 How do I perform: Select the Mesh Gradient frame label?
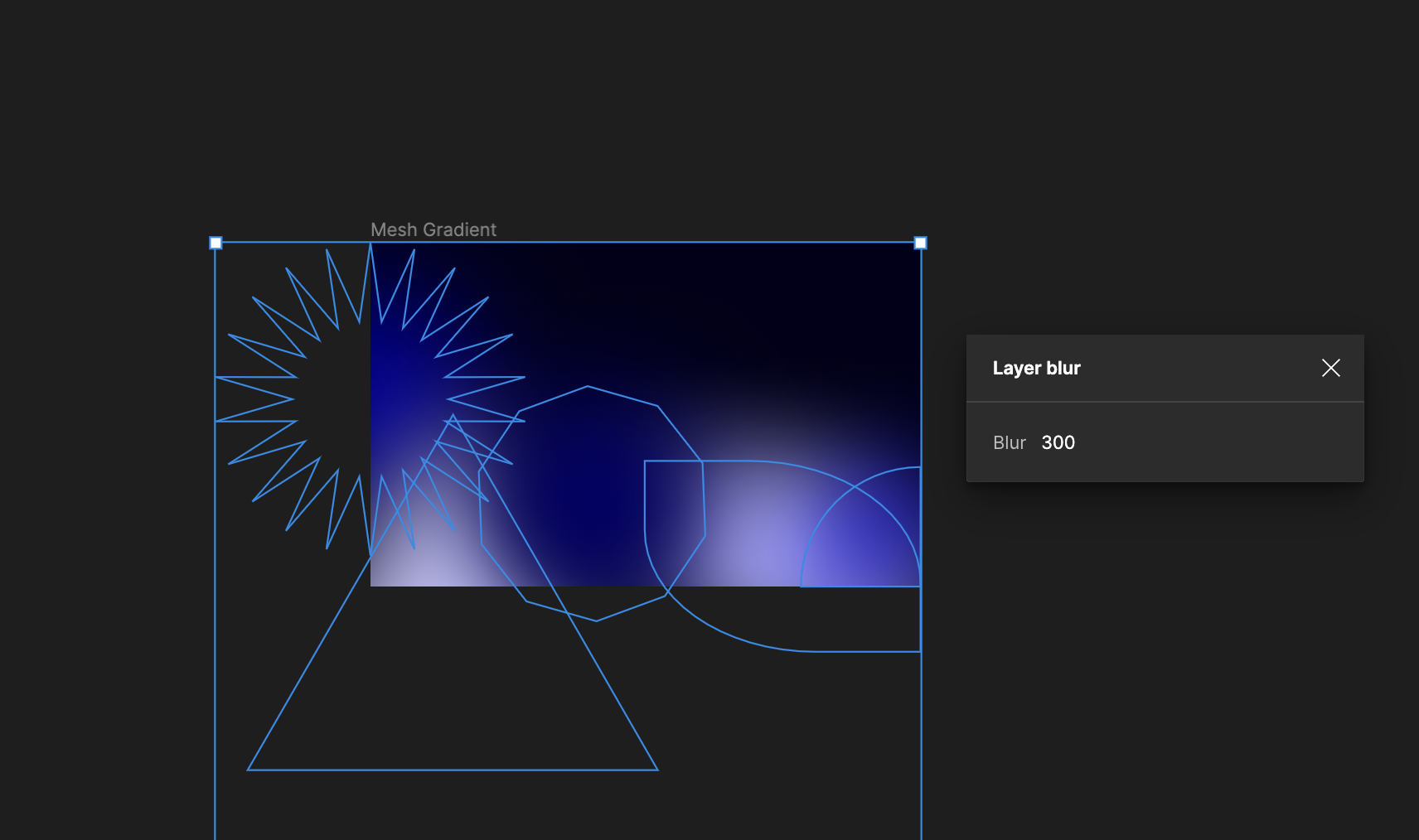coord(433,229)
